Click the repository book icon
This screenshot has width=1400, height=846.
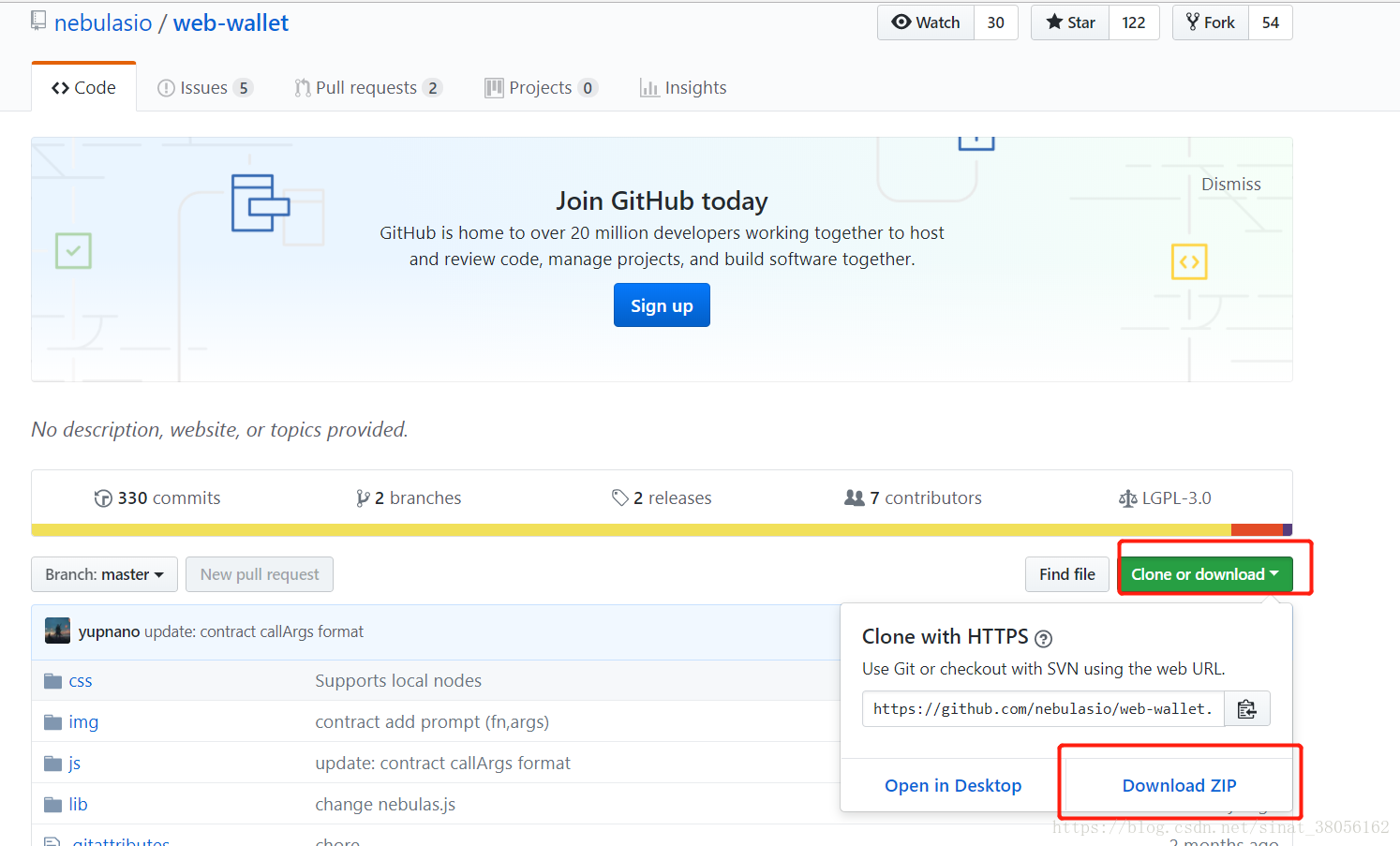pyautogui.click(x=38, y=21)
